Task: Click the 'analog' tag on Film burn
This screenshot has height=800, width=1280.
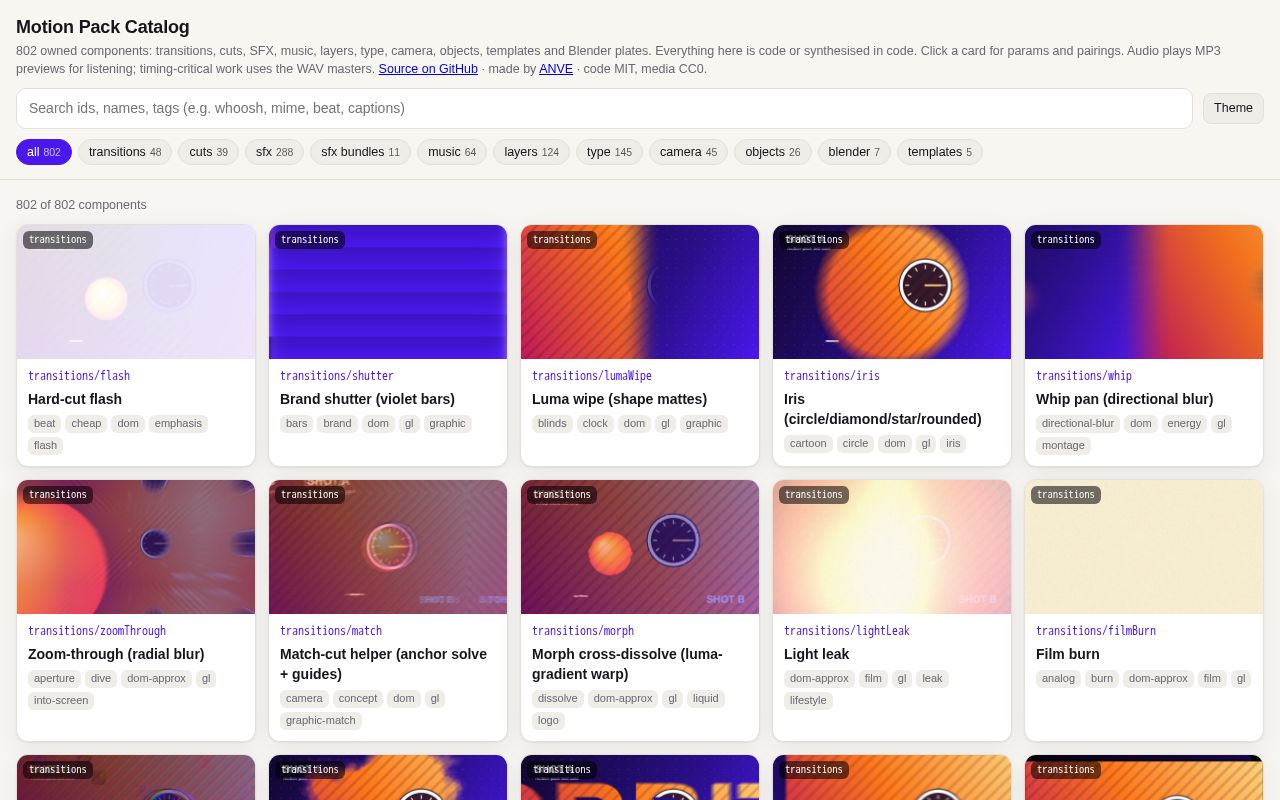Action: [x=1058, y=679]
